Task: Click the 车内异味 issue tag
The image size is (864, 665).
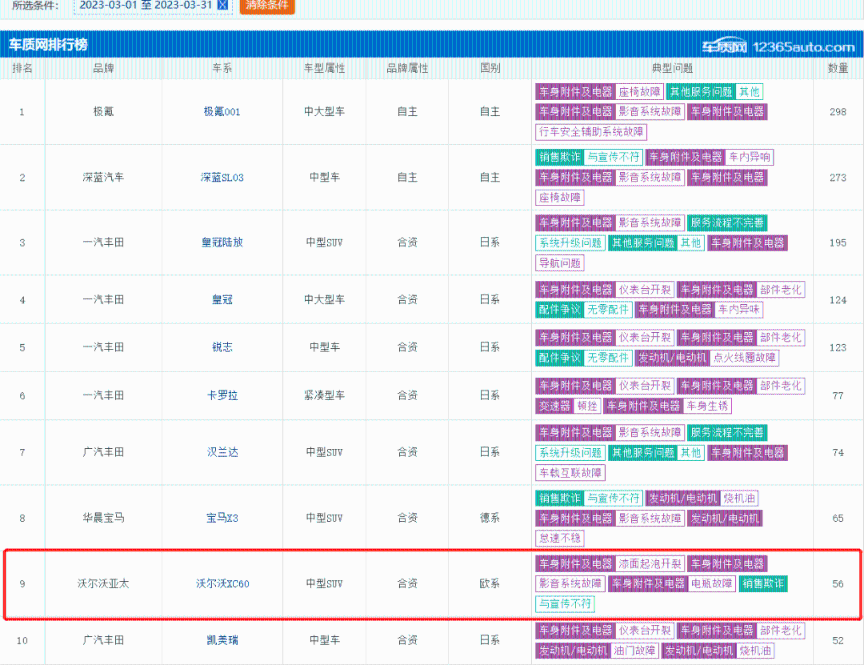Action: [x=738, y=310]
